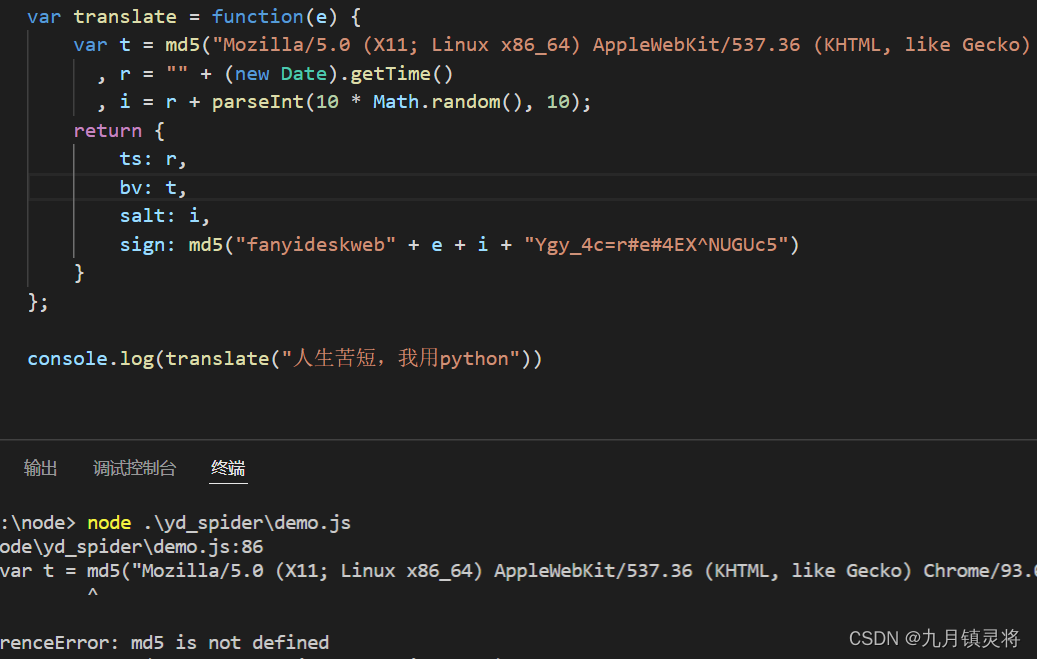
Task: Open the 调试控制台 panel tab
Action: tap(134, 468)
